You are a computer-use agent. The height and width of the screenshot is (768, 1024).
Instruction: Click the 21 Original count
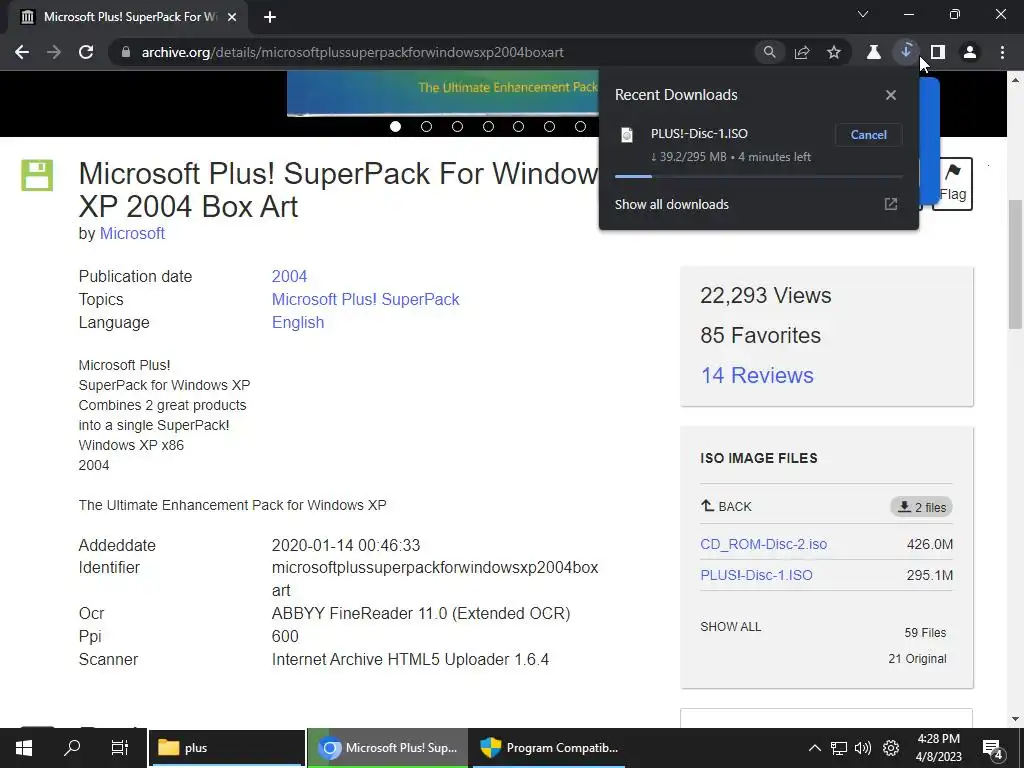pyautogui.click(x=917, y=659)
